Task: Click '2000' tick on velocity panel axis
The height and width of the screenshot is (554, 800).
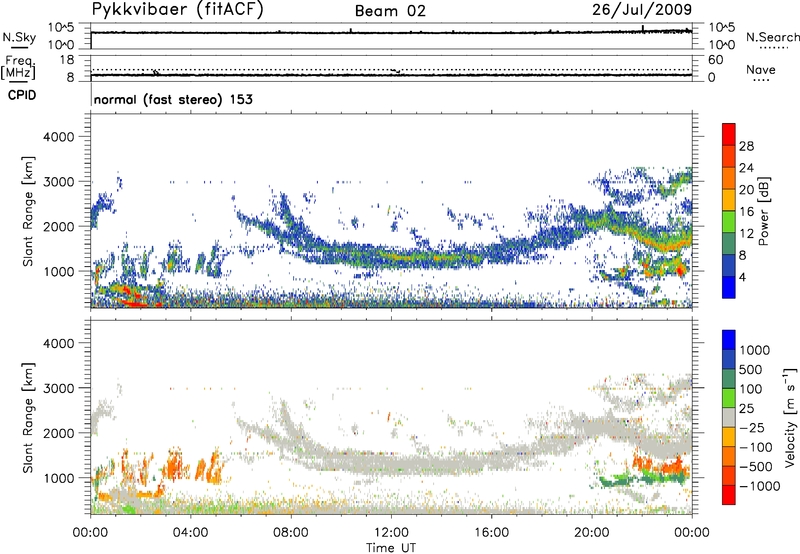Action: coord(59,433)
